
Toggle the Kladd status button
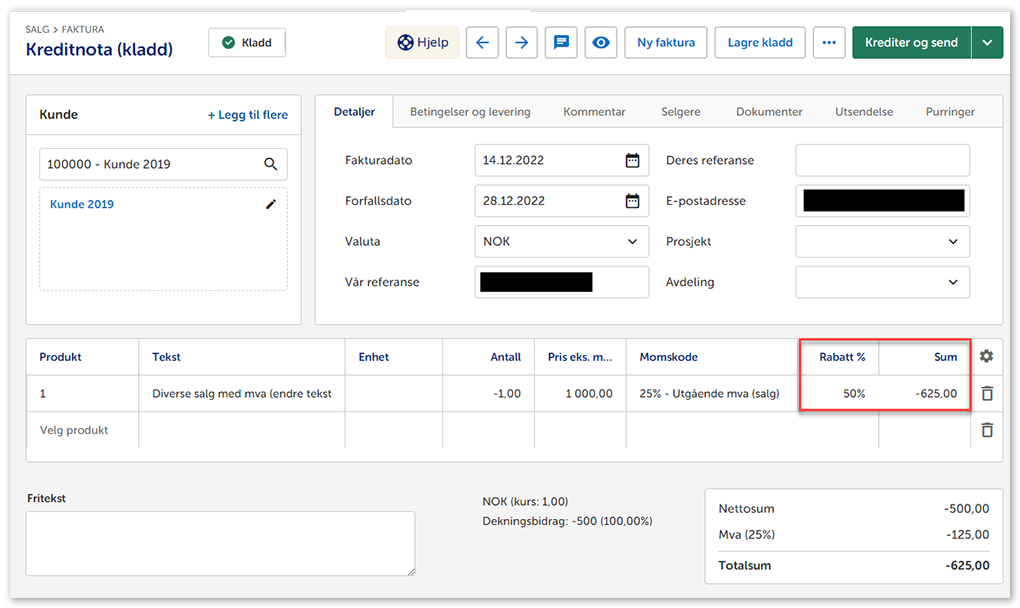(x=247, y=43)
